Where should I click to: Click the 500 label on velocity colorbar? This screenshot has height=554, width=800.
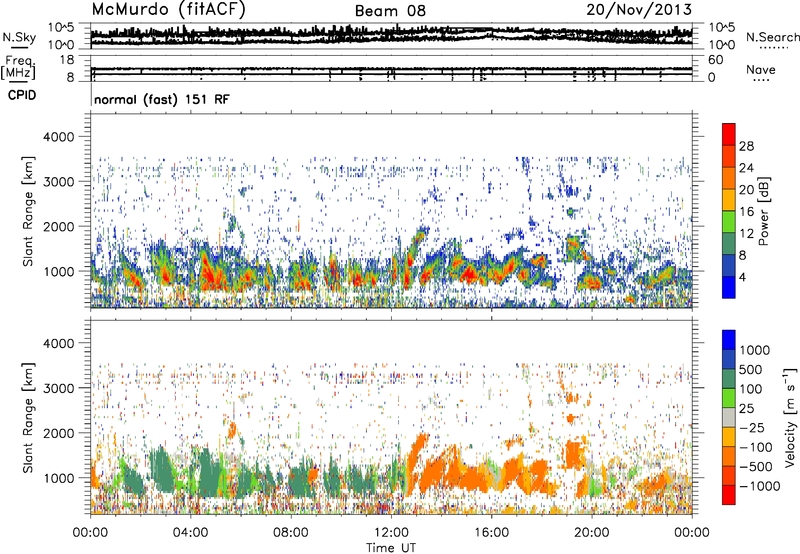pos(751,370)
